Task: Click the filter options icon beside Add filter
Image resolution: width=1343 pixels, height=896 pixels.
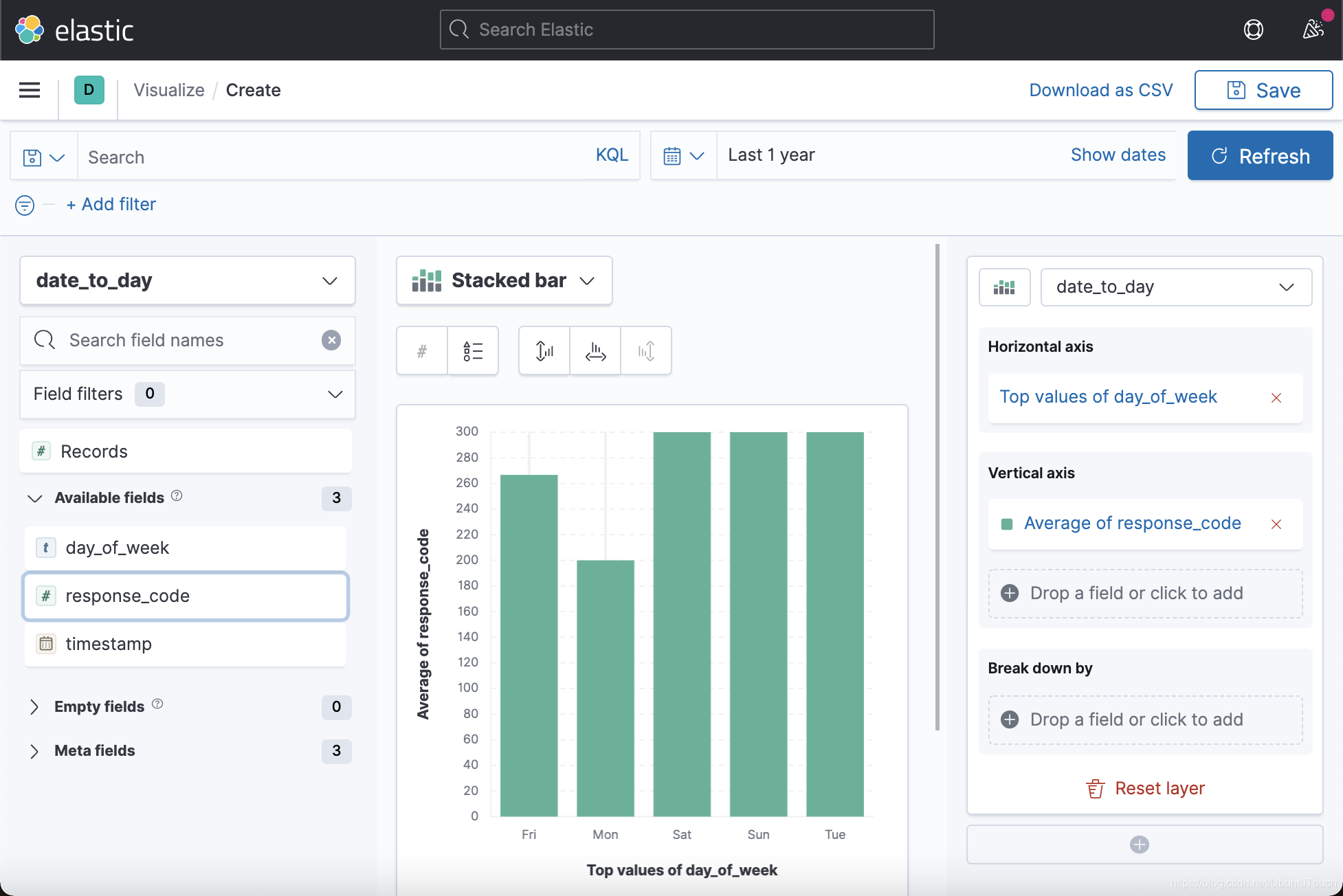Action: coord(25,205)
